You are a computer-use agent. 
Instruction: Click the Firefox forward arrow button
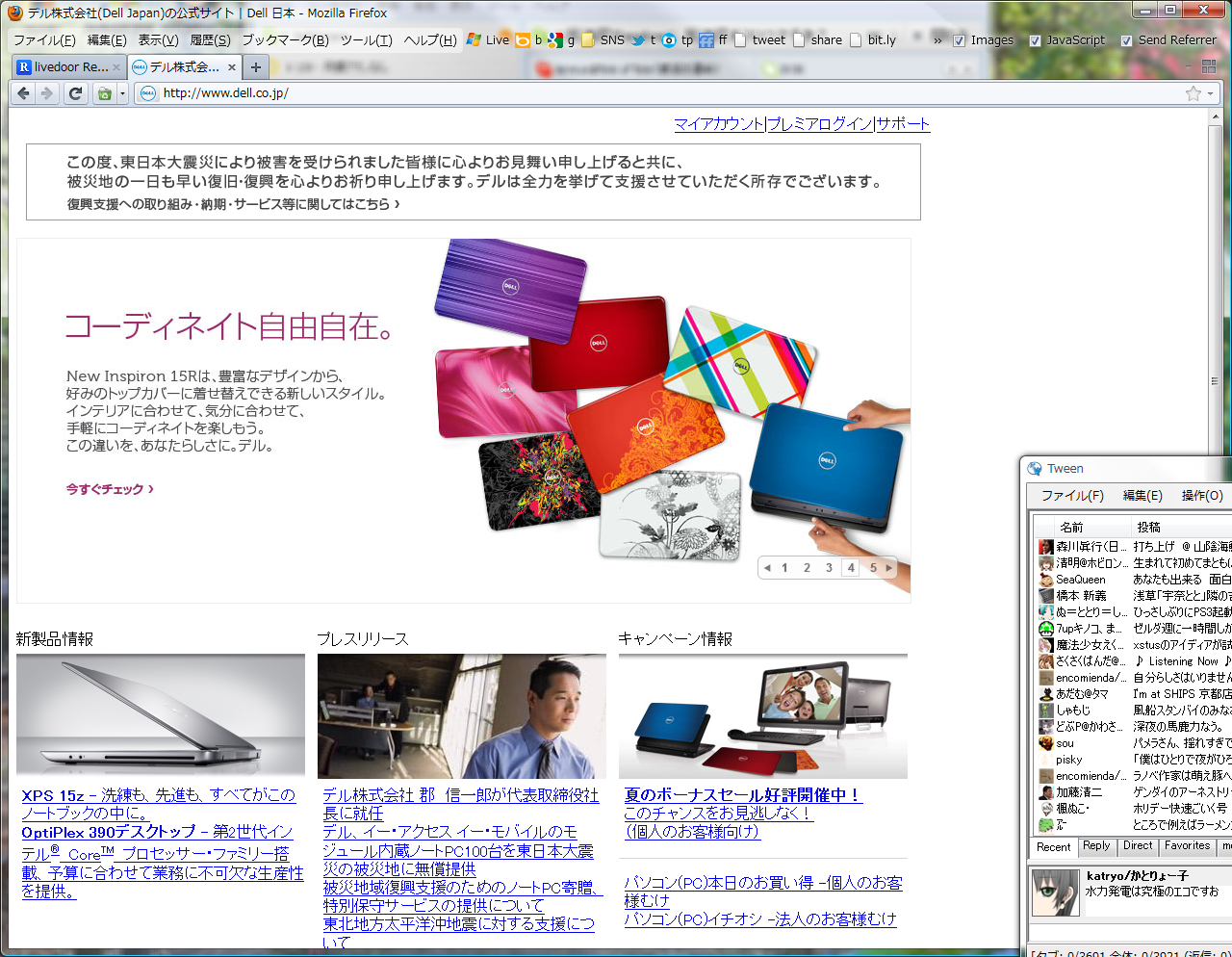46,93
